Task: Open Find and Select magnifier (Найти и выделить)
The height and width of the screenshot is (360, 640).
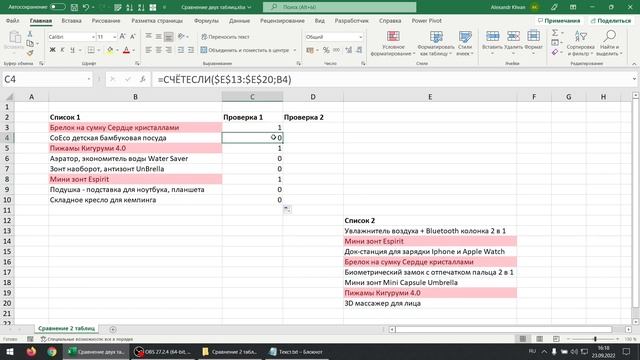Action: [609, 43]
